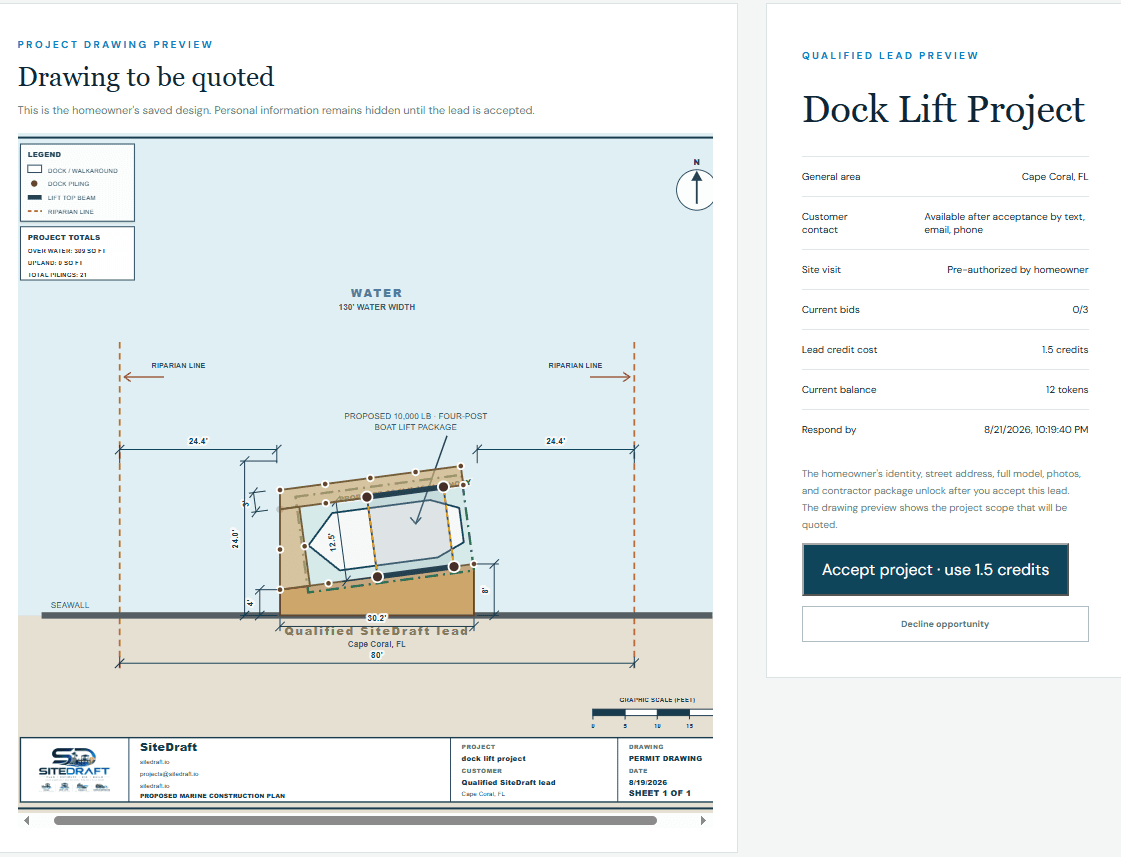The height and width of the screenshot is (857, 1121).
Task: Decline the opportunity
Action: point(945,624)
